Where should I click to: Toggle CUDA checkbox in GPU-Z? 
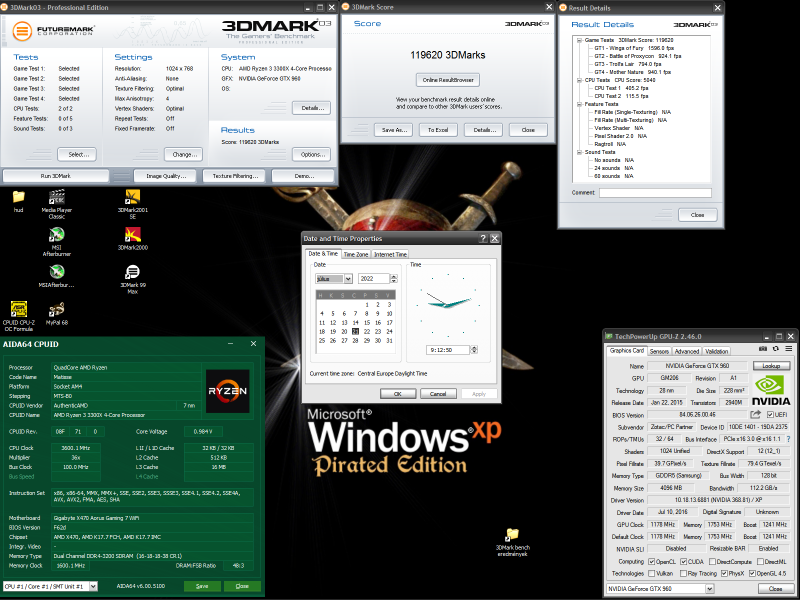[x=684, y=562]
